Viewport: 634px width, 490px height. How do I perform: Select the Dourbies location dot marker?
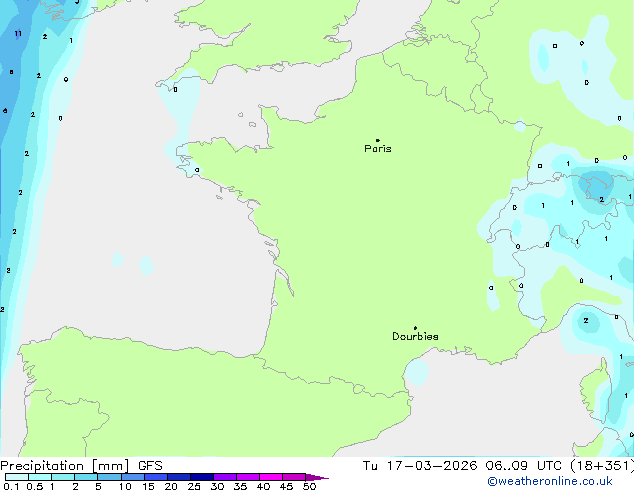point(415,328)
